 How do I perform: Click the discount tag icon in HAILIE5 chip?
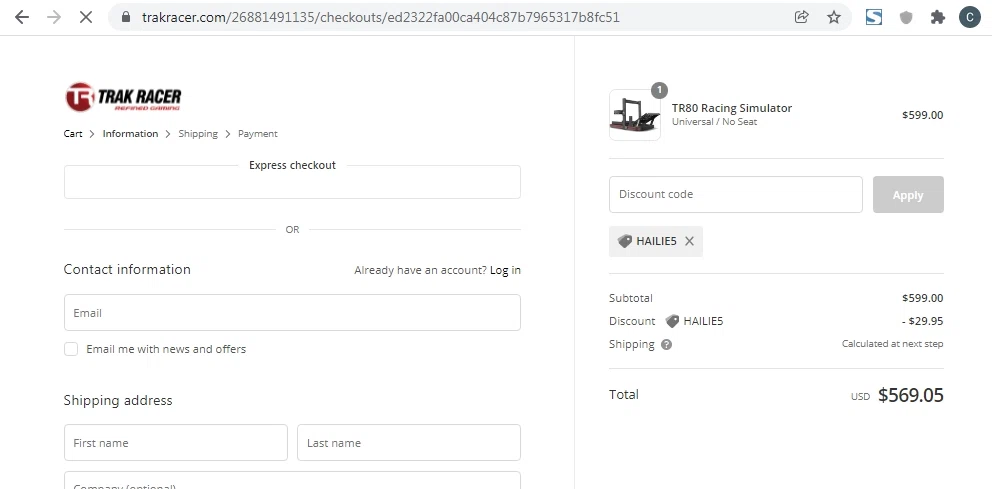coord(624,241)
